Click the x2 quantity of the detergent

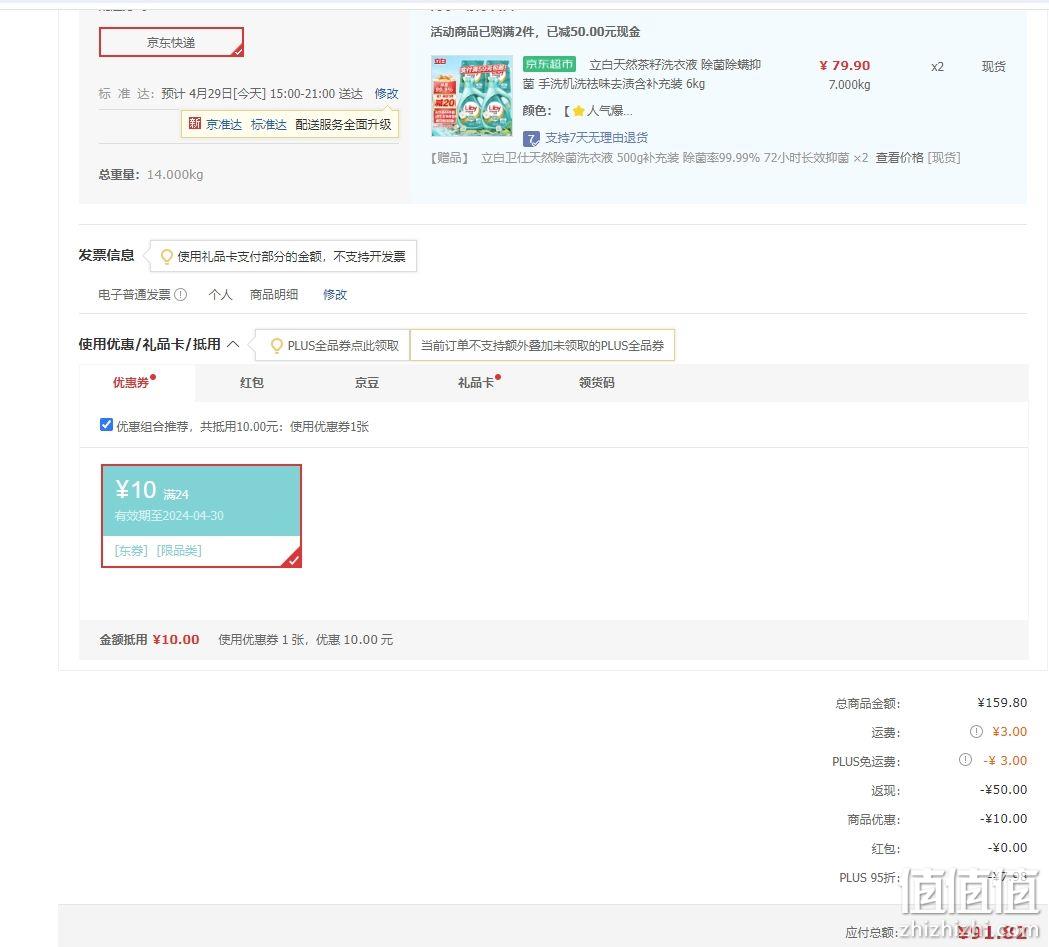(x=937, y=66)
